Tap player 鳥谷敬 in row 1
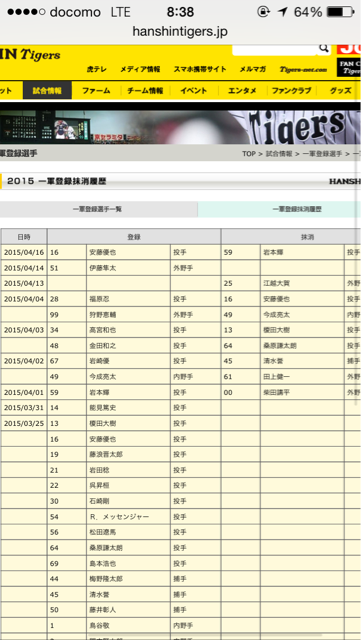361x640 pixels. 99,625
